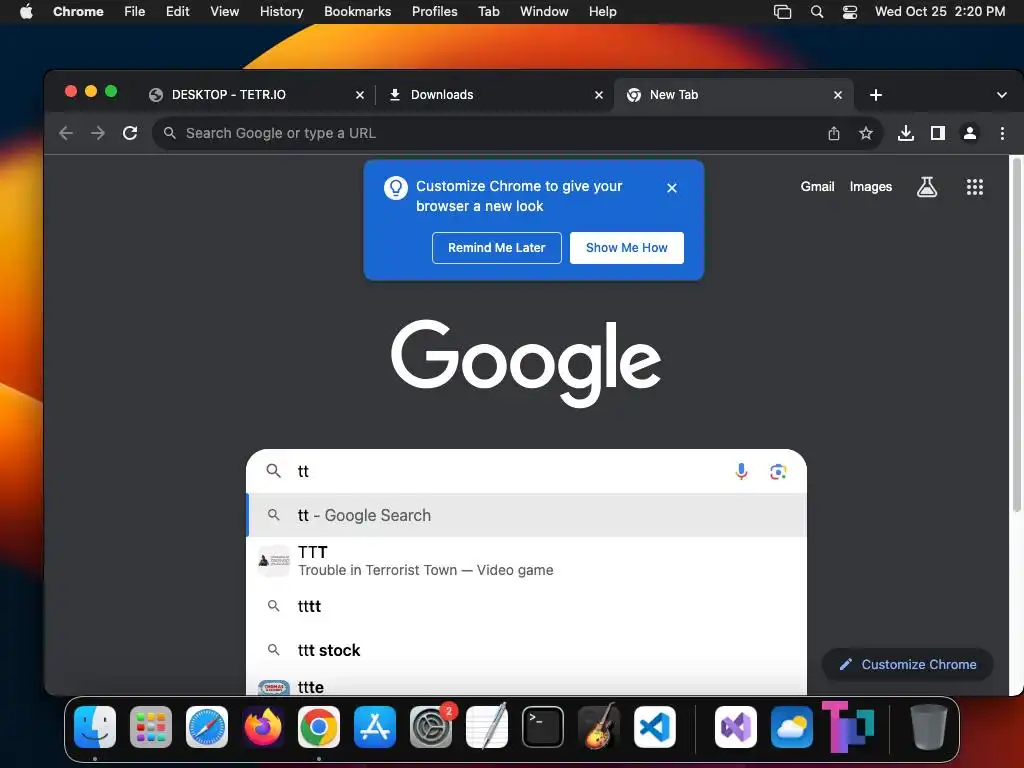
Task: Open the Trash in the dock
Action: click(929, 727)
